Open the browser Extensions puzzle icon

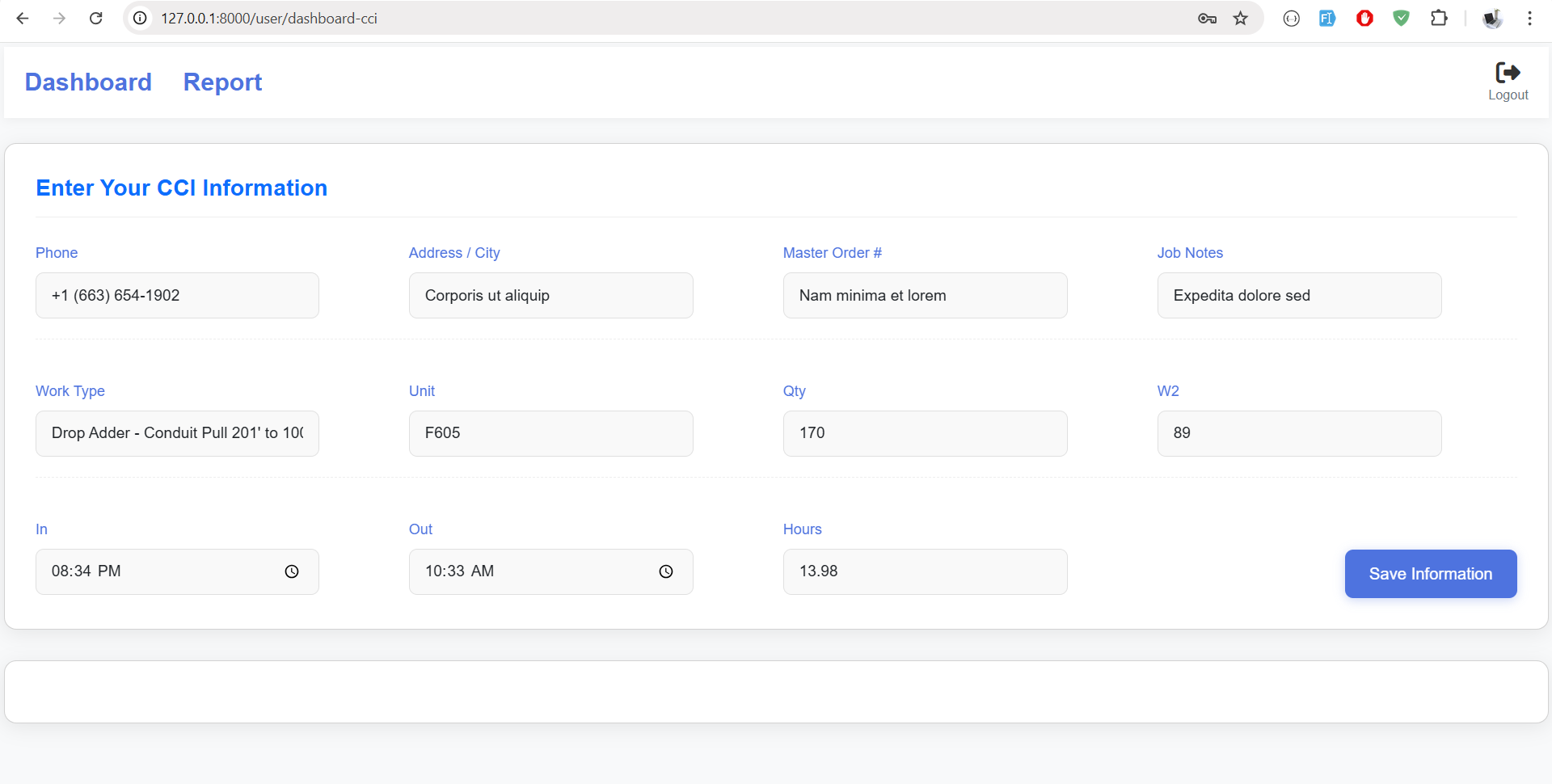(x=1439, y=18)
